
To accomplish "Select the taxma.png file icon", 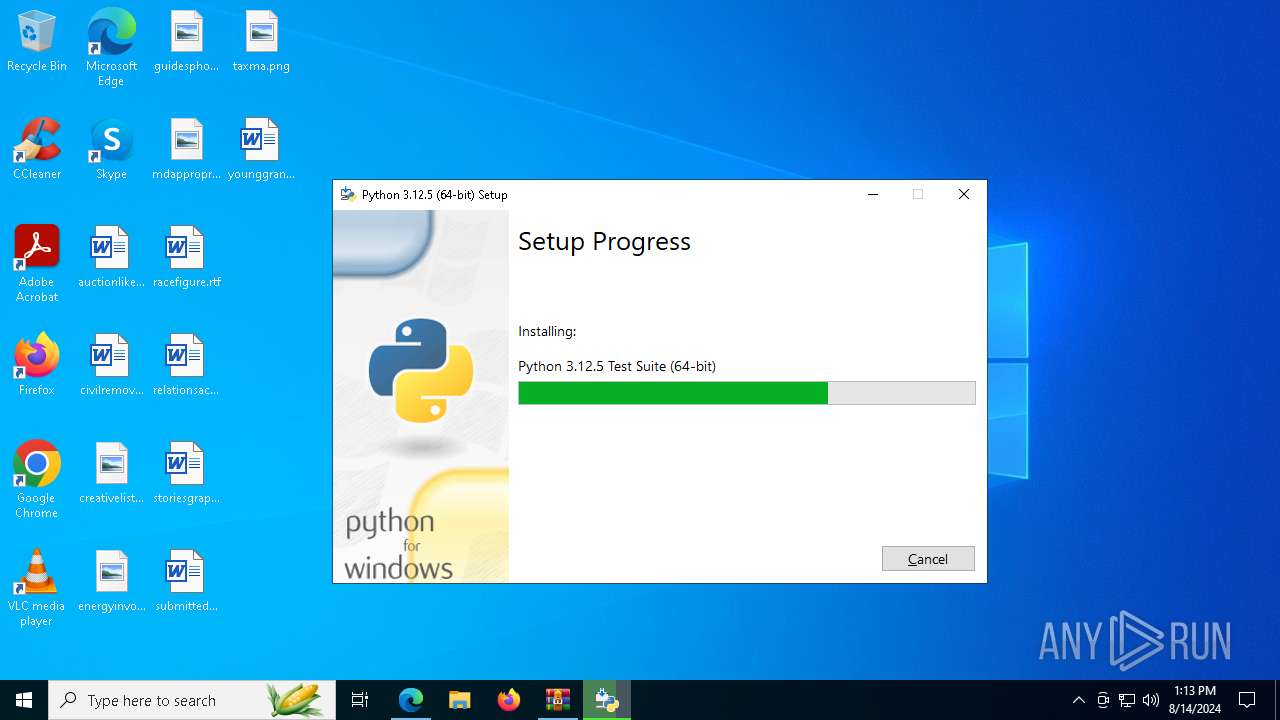I will coord(261,42).
